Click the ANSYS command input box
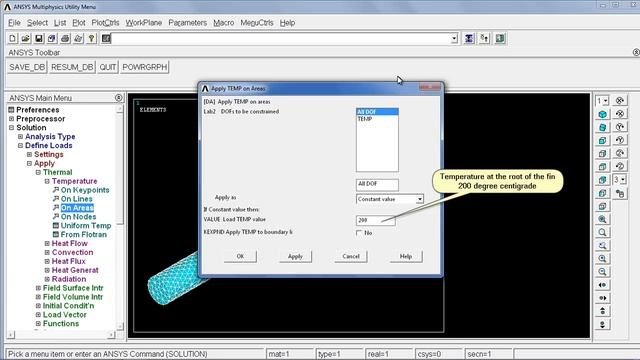Screen dimensions: 640x360 point(281,39)
